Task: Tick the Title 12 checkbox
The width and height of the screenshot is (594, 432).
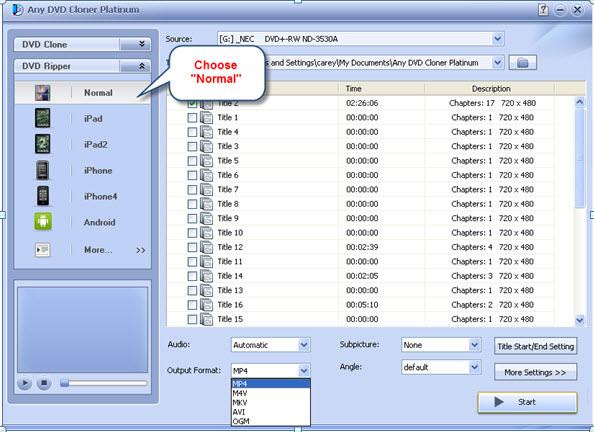Action: tap(192, 247)
